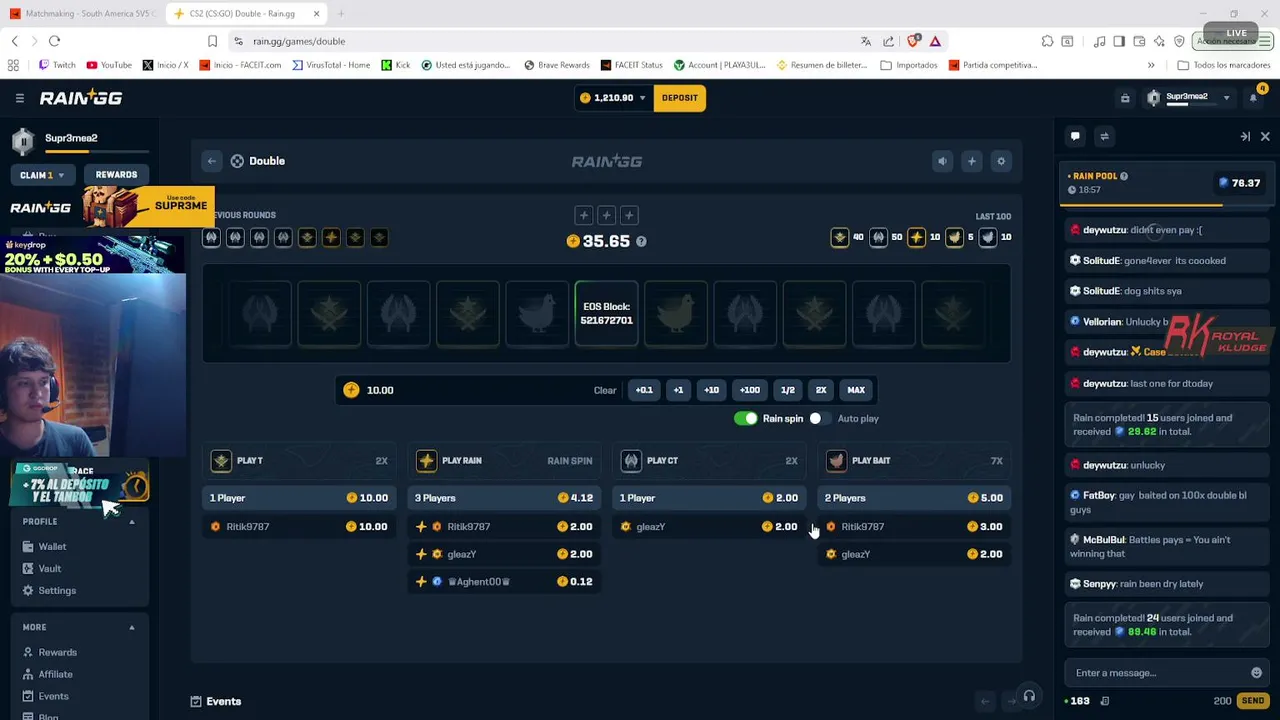Click the translate icon in the address bar

(865, 41)
